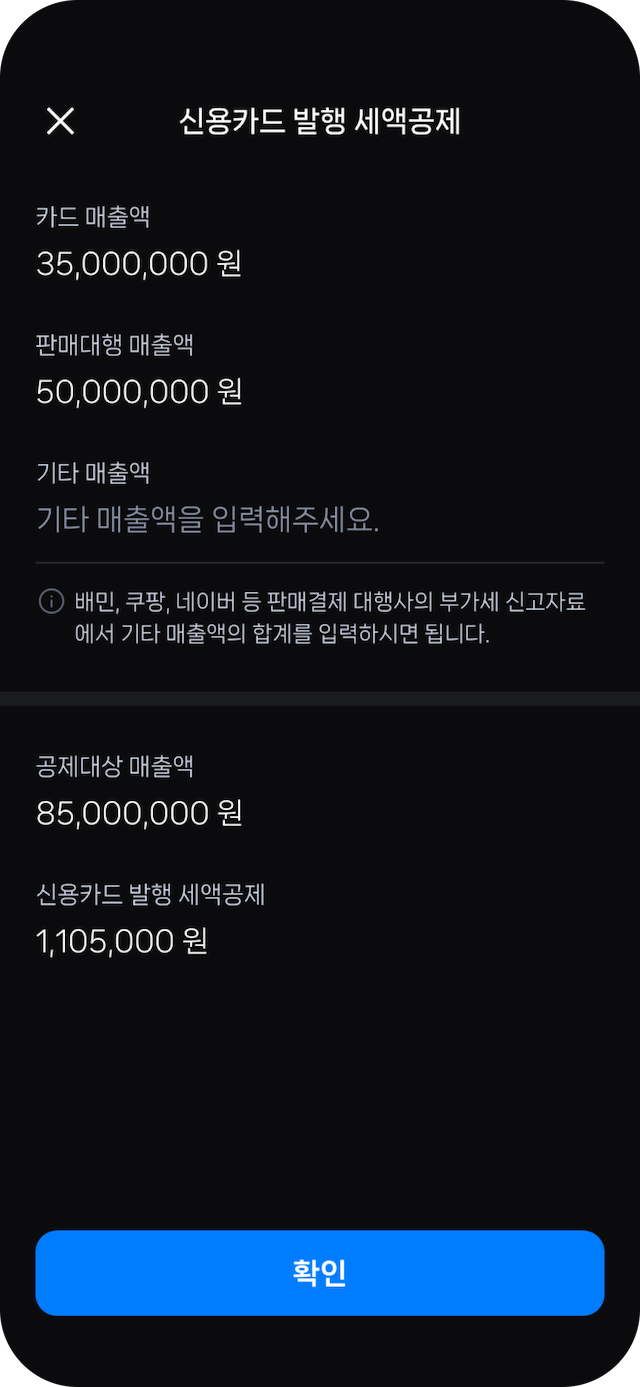Viewport: 640px width, 1387px height.
Task: Select the 기타 매출액 label
Action: (93, 472)
